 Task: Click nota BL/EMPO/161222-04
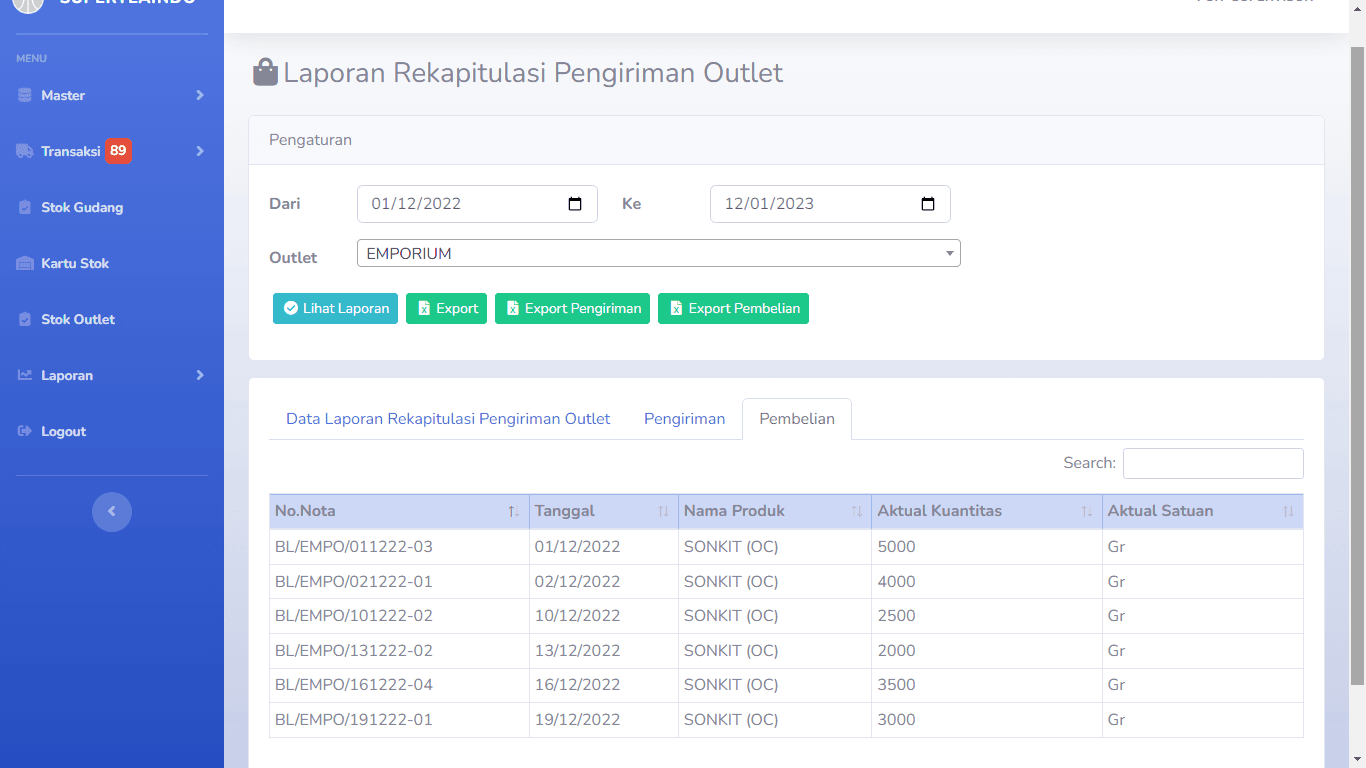pyautogui.click(x=354, y=685)
